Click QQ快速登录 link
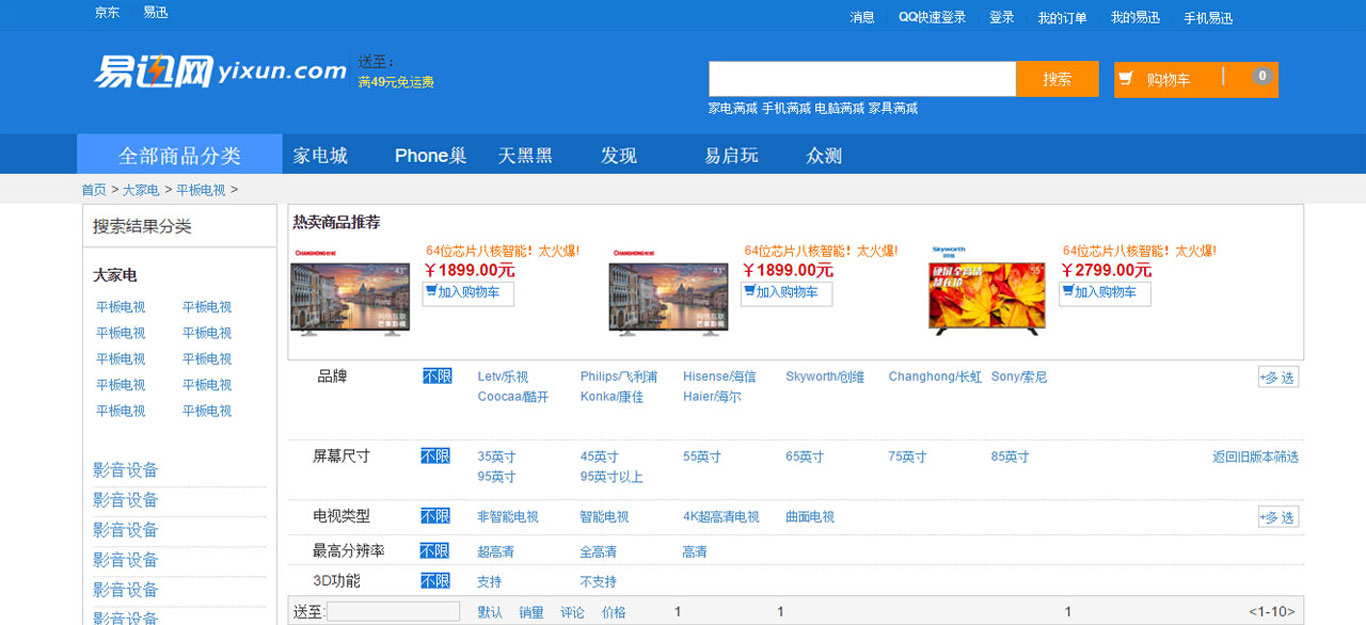 [932, 17]
